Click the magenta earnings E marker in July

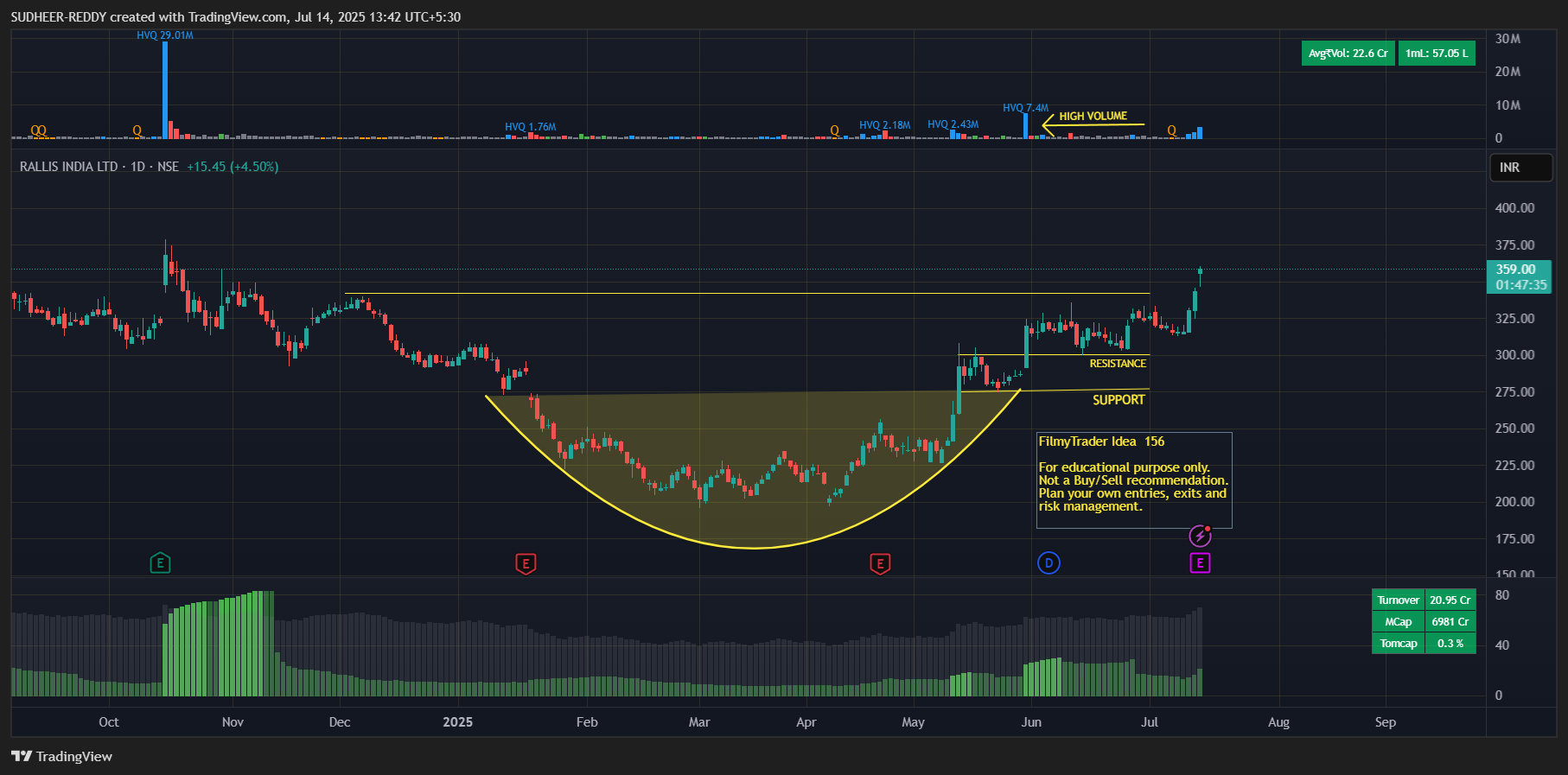(x=1200, y=563)
